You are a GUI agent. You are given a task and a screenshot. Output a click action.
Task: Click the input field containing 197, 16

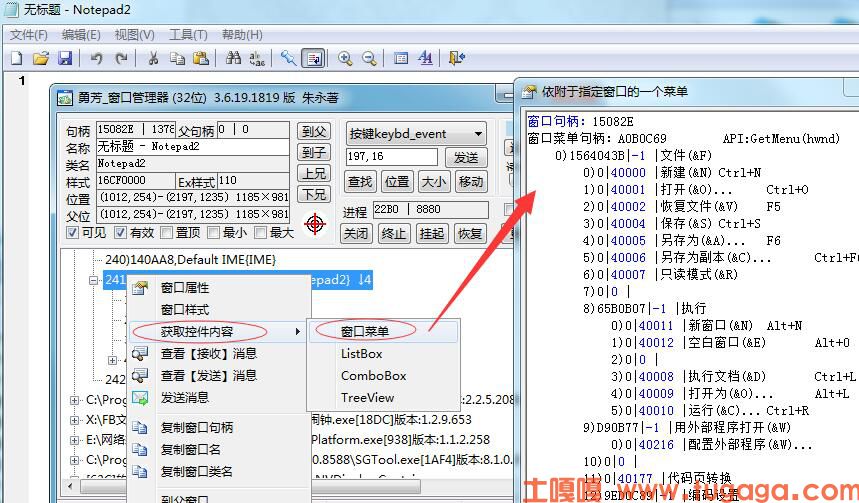(x=392, y=157)
